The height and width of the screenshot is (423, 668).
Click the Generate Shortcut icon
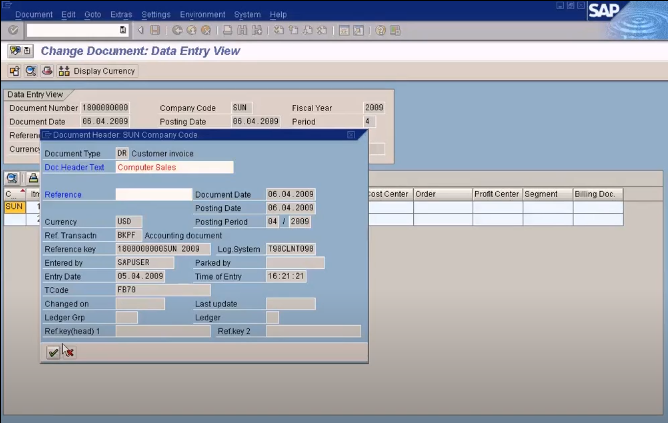359,30
